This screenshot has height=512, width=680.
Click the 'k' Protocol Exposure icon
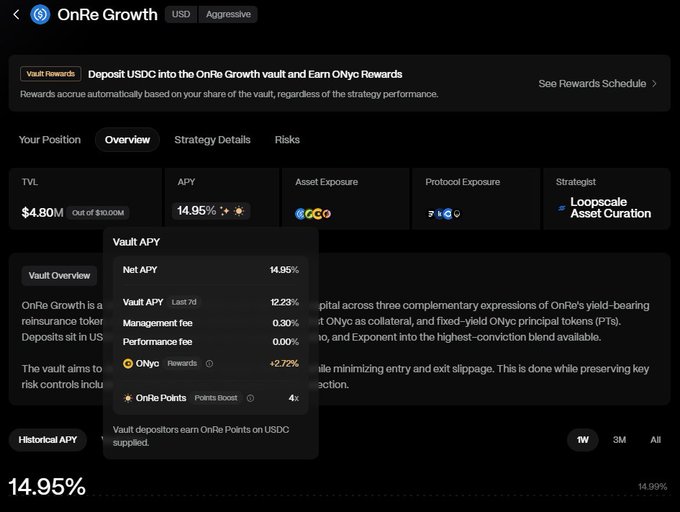point(439,214)
